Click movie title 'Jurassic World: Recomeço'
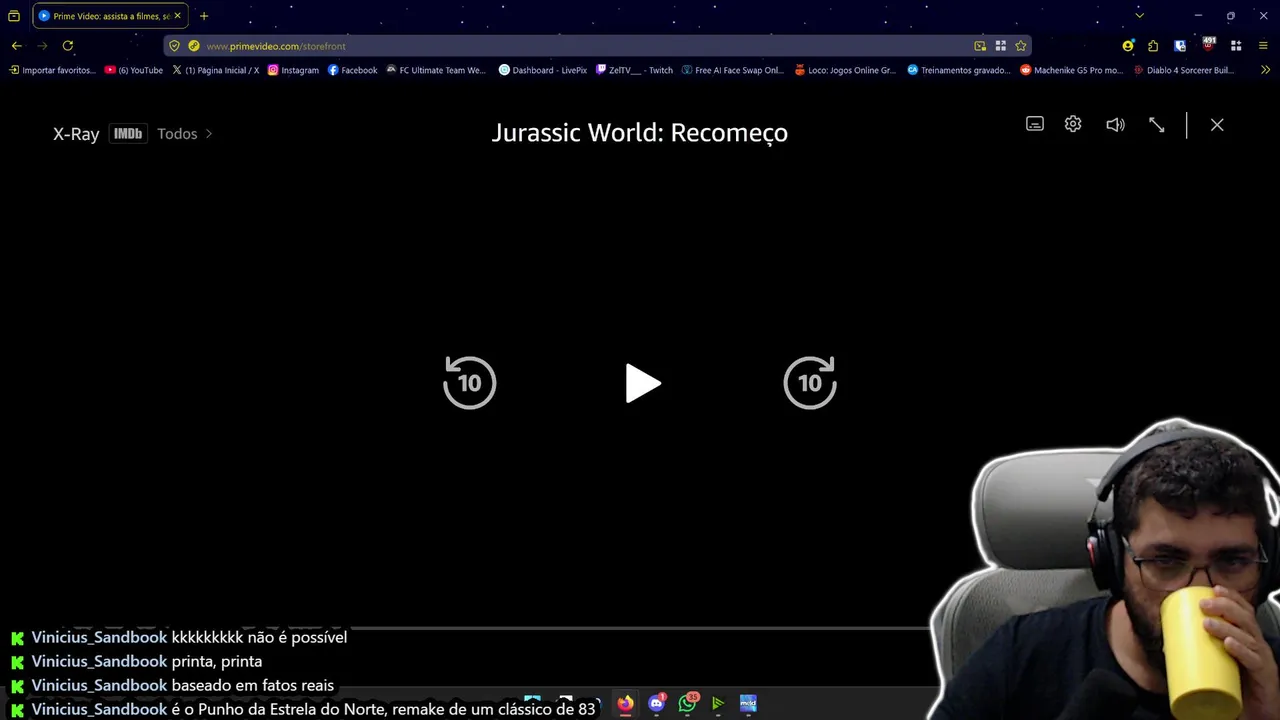 click(640, 133)
